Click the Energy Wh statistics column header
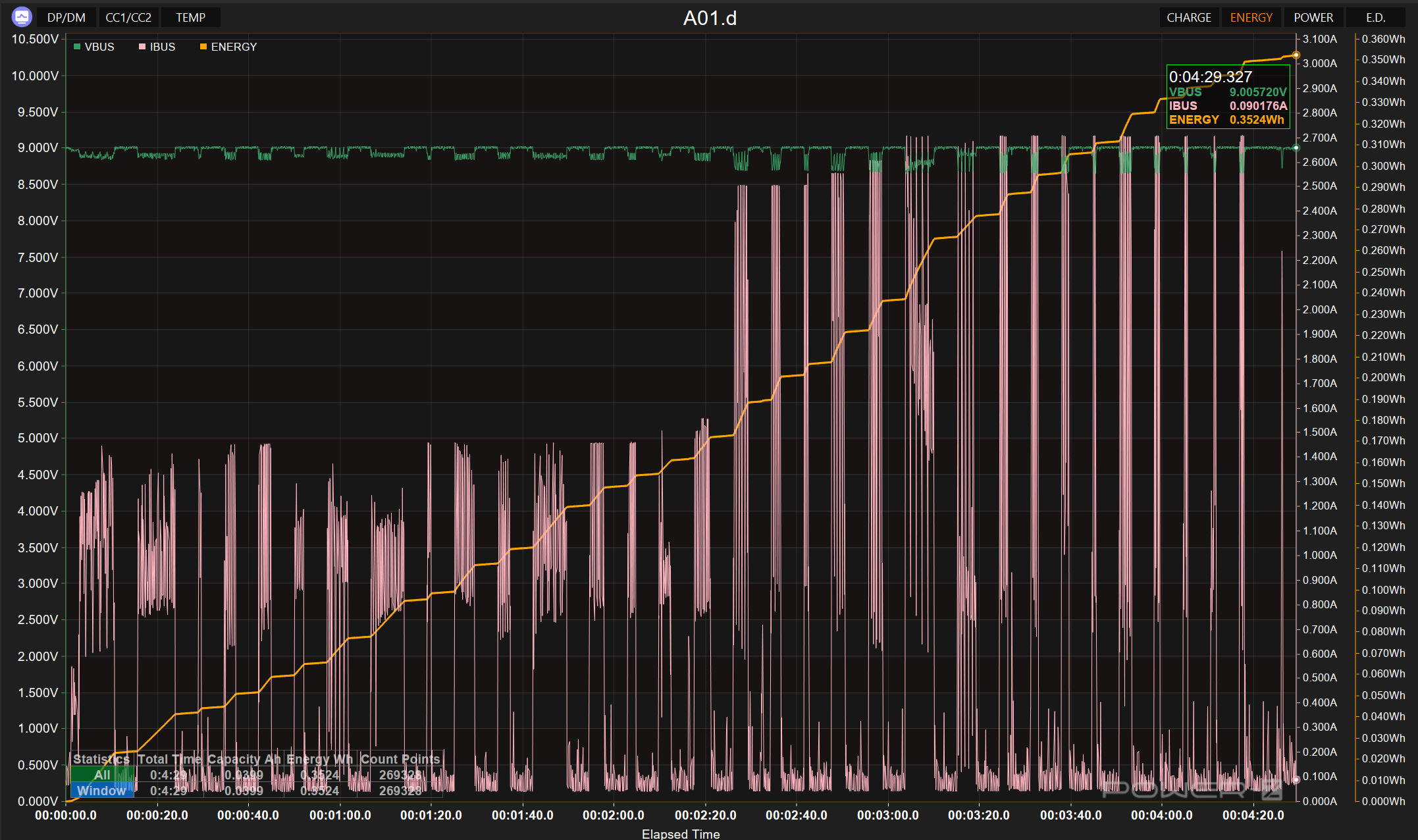The width and height of the screenshot is (1418, 840). [x=319, y=759]
